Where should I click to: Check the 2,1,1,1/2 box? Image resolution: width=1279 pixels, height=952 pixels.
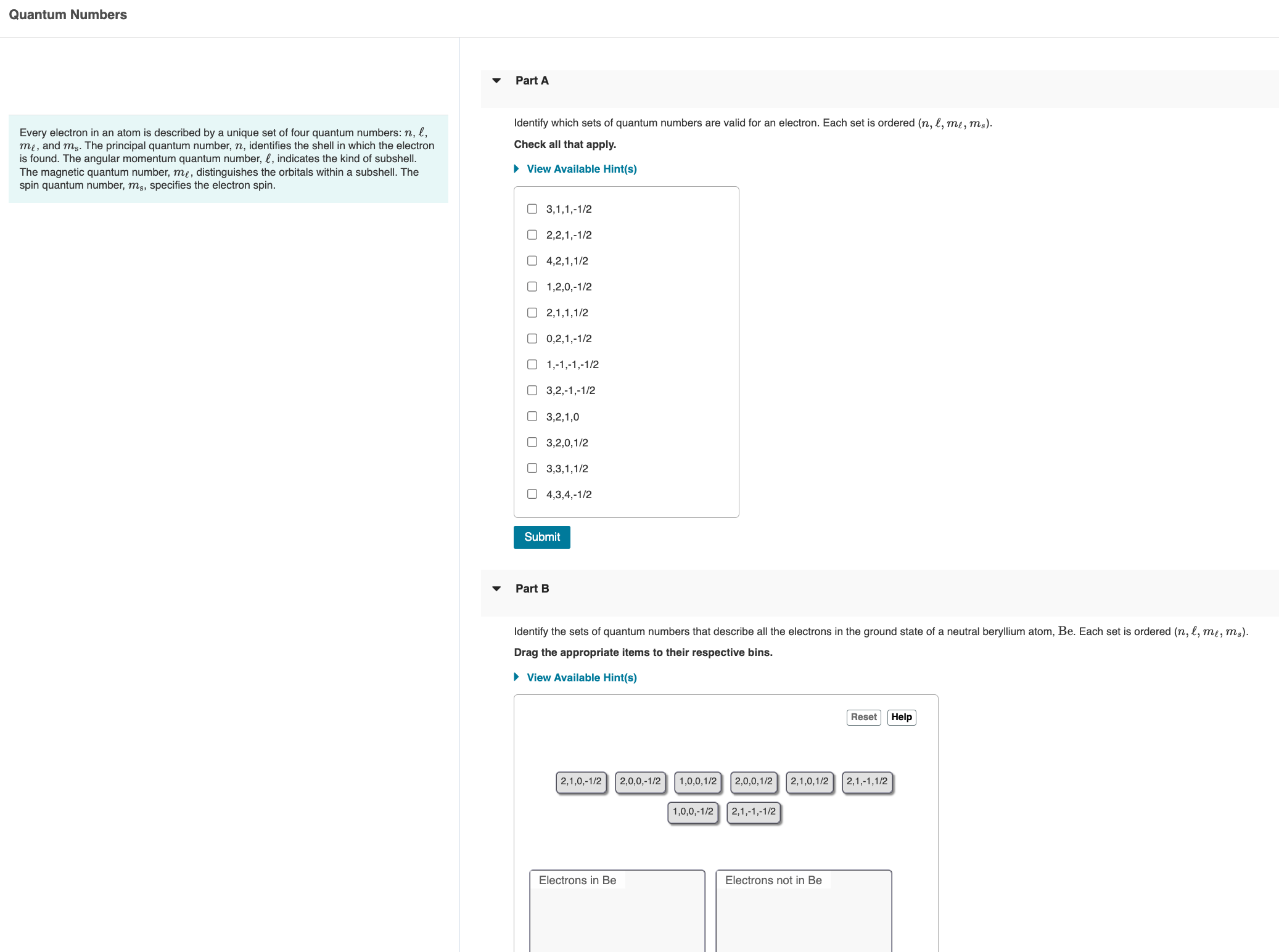[x=532, y=313]
